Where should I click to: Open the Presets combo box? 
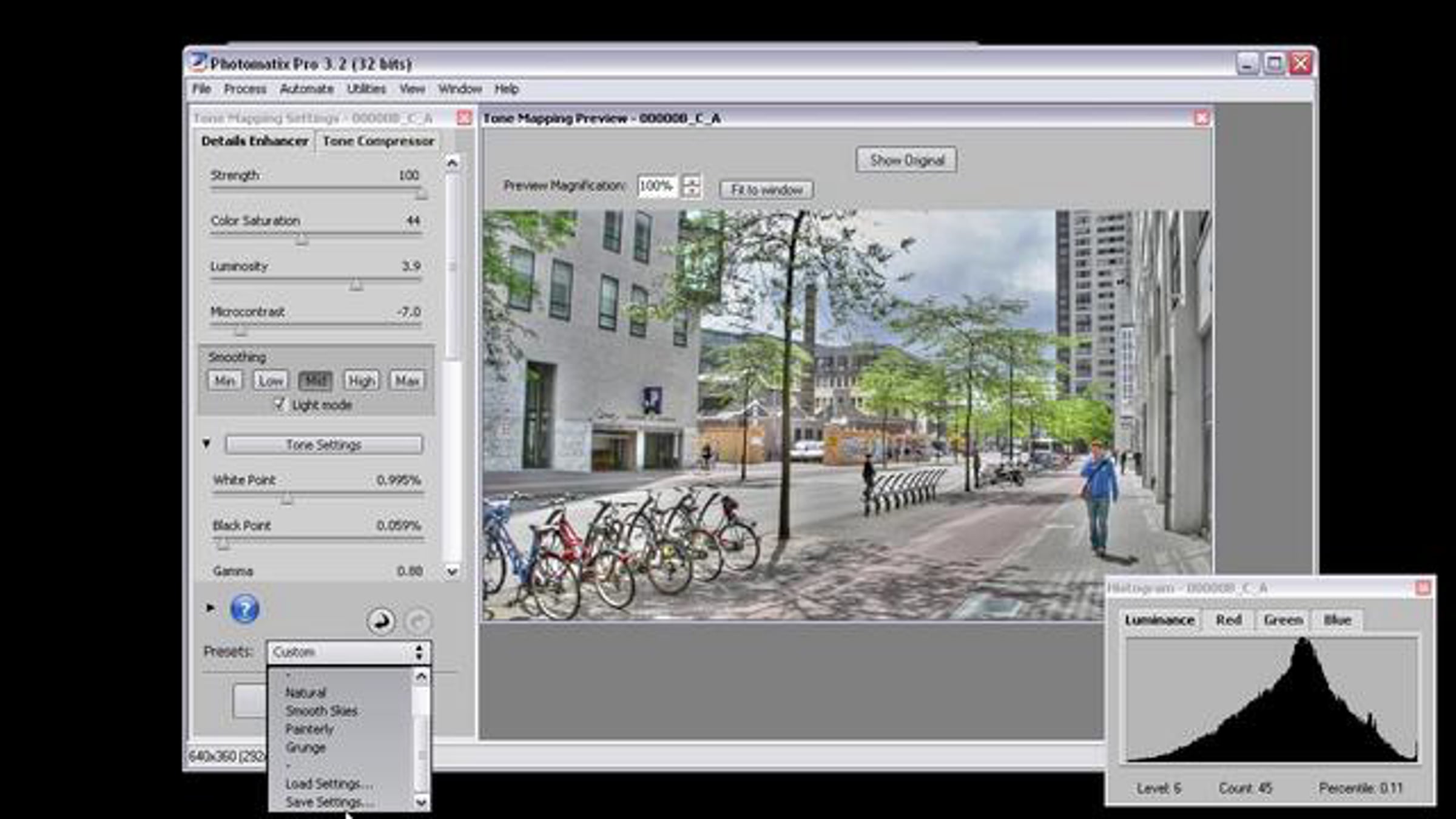point(349,652)
